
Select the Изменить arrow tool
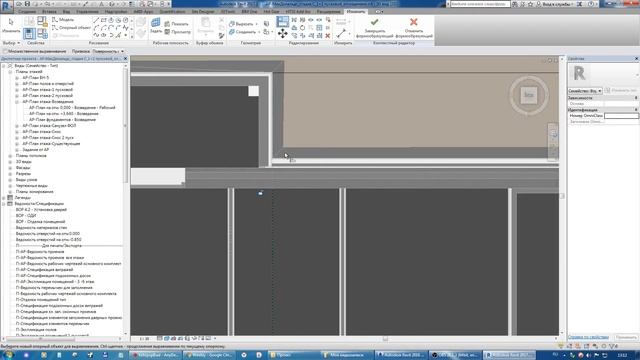tap(11, 24)
